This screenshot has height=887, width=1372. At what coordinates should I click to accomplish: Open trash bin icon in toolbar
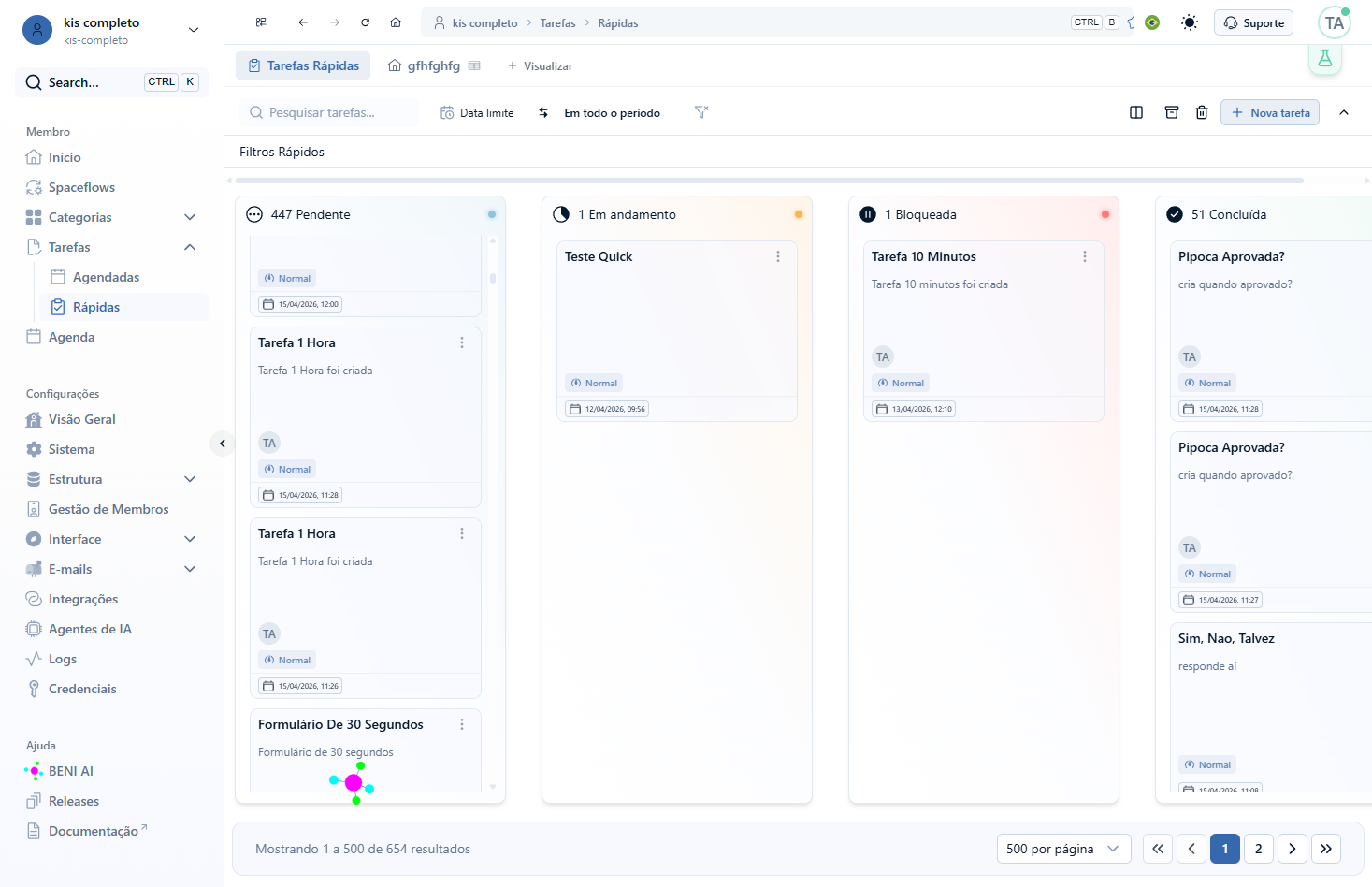(1202, 112)
